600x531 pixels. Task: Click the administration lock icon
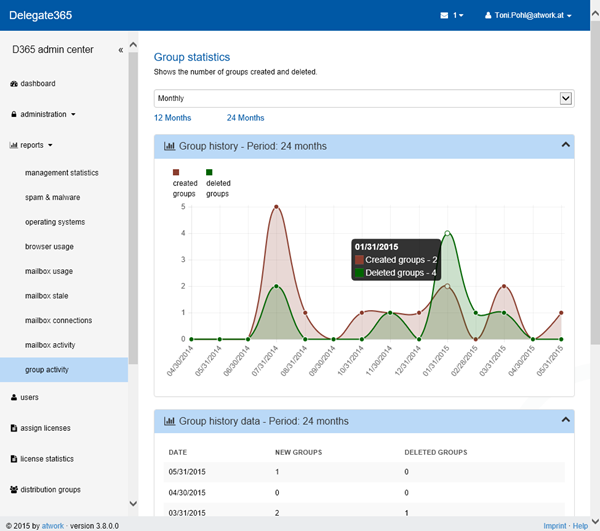tap(13, 114)
